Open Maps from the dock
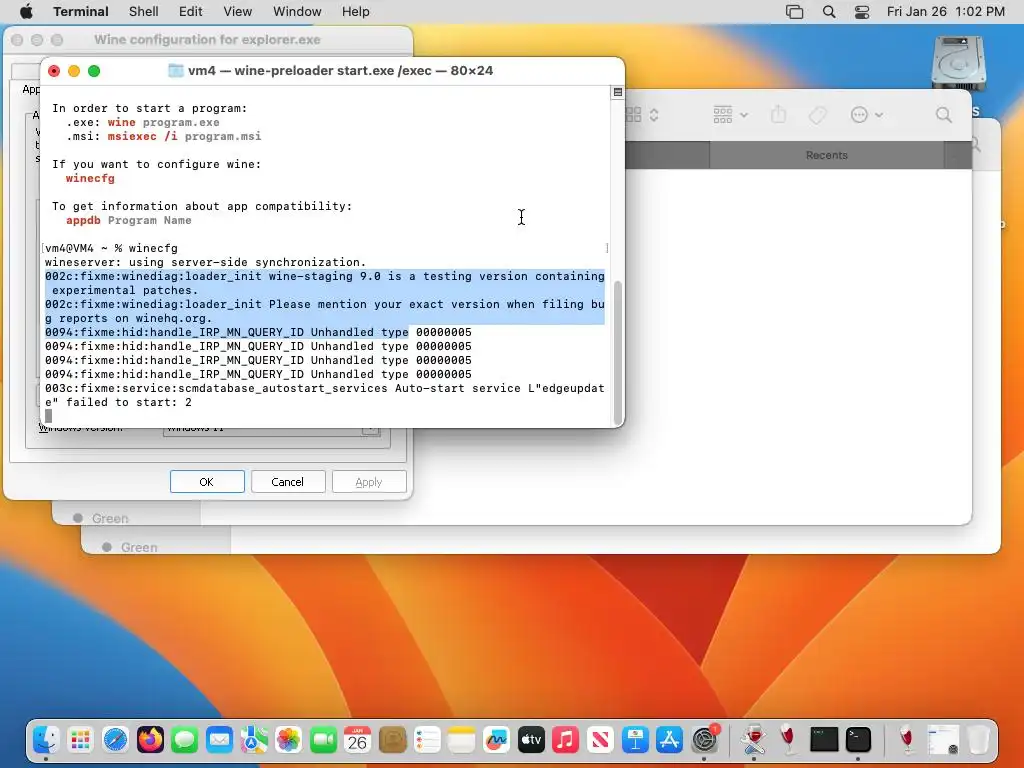 click(254, 740)
